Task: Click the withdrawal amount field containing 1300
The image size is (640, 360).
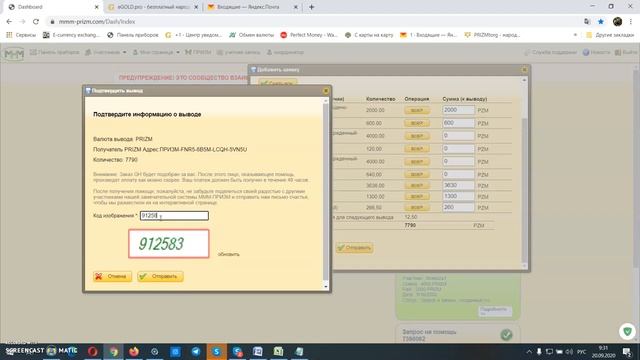Action: click(458, 196)
